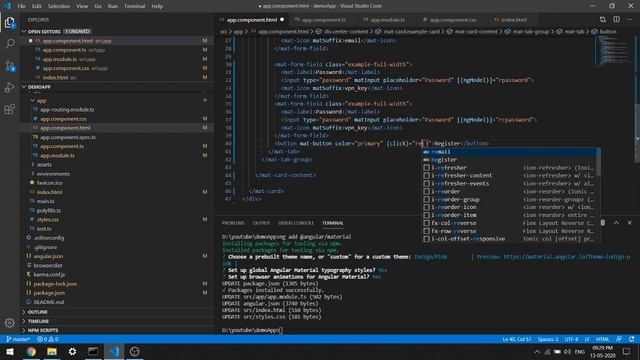Open the File menu
This screenshot has width=640, height=360.
21,6
